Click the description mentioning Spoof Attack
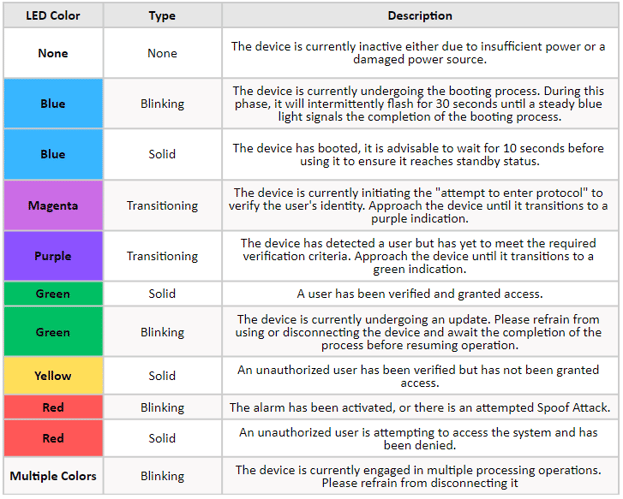 [419, 407]
